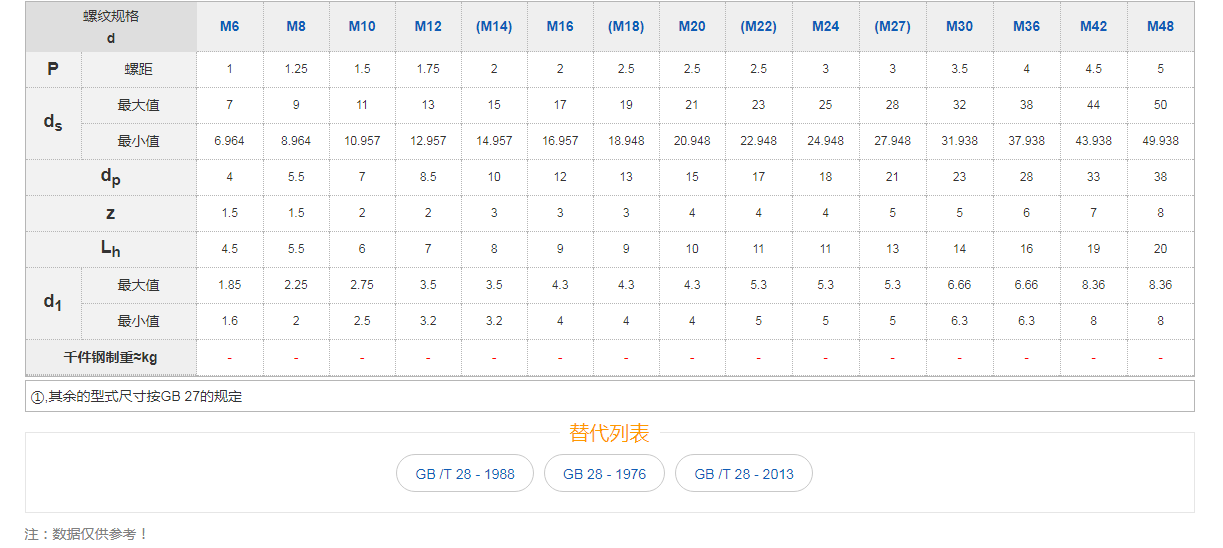
Task: Select the M12 column header
Action: point(428,27)
